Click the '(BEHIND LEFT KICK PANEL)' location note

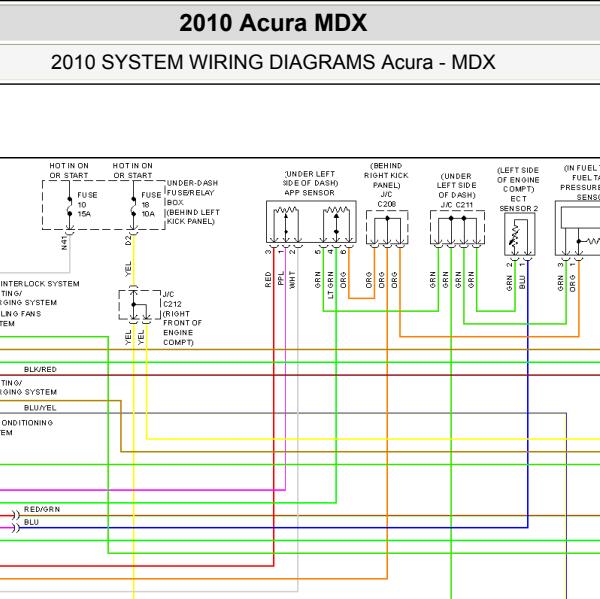193,217
